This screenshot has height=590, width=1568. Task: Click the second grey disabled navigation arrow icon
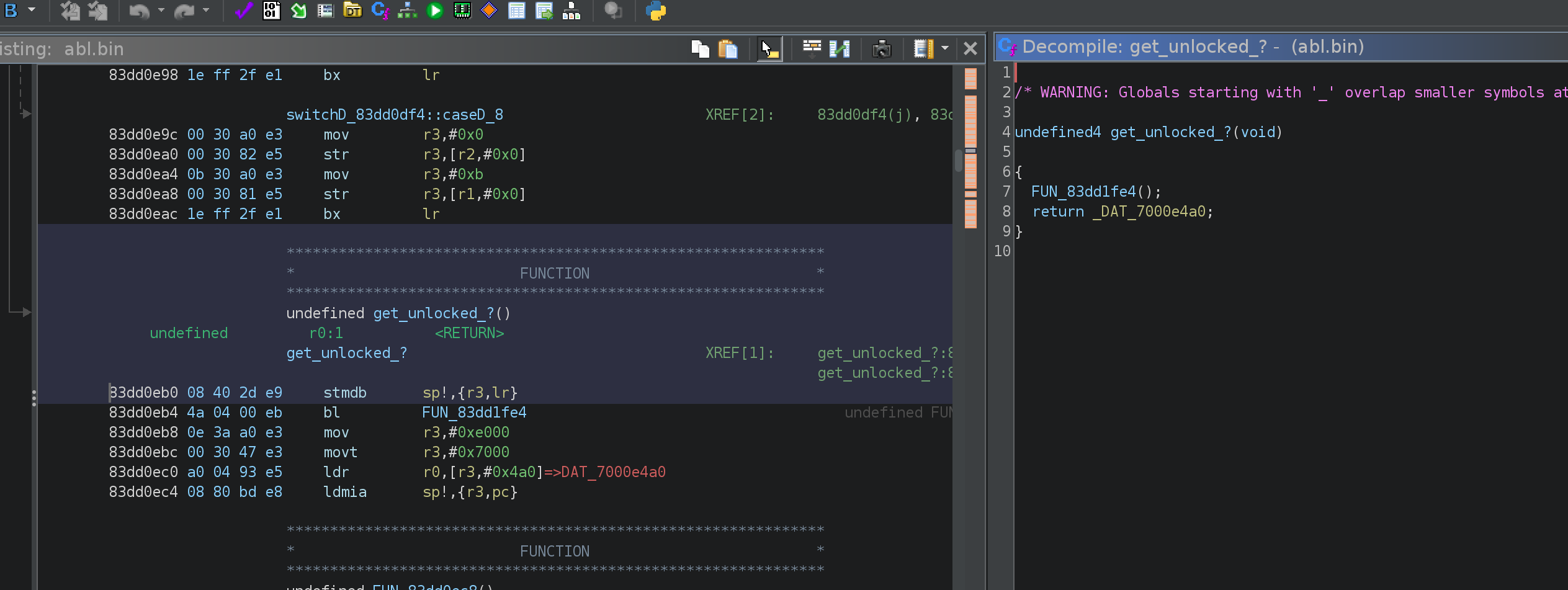pyautogui.click(x=98, y=11)
